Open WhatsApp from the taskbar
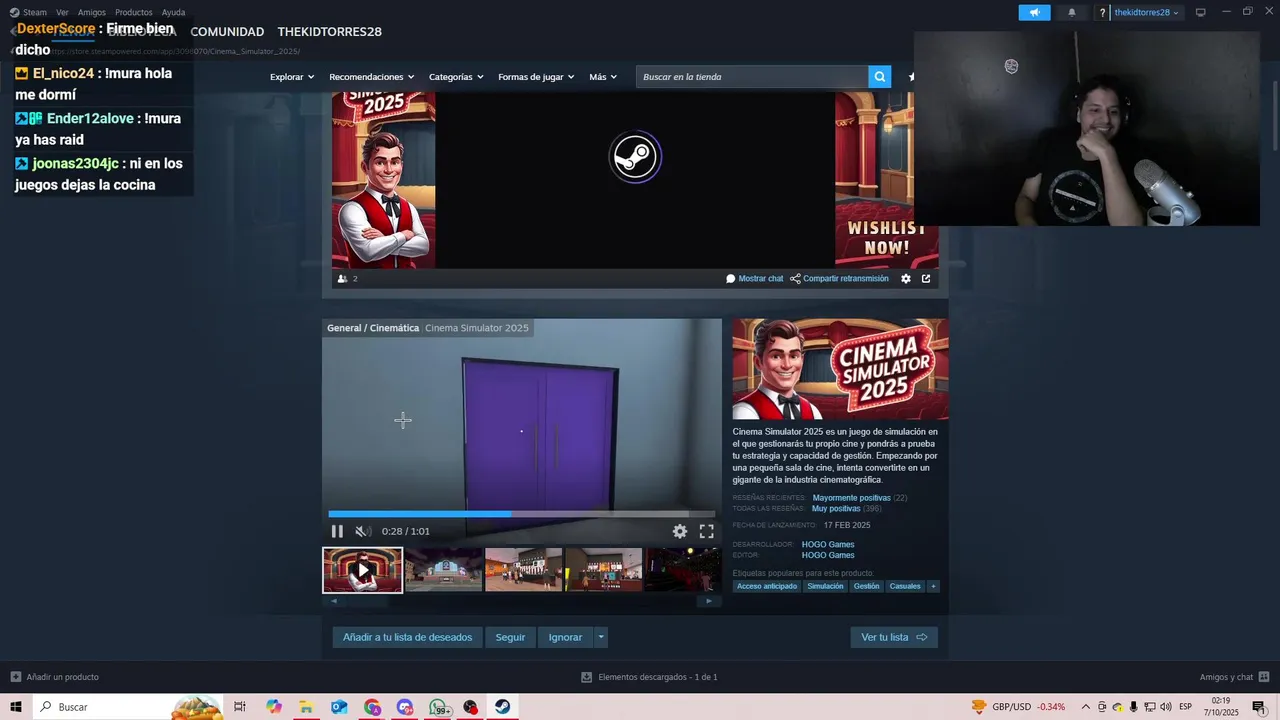1280x720 pixels. [x=438, y=707]
